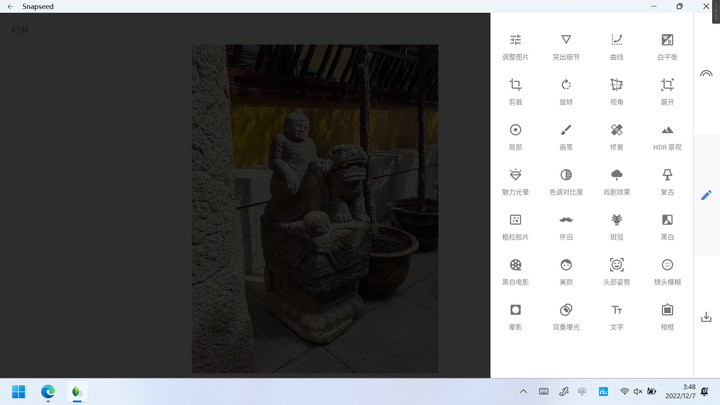Select the White Balance (白平衡) tool
Image resolution: width=720 pixels, height=405 pixels.
[667, 46]
